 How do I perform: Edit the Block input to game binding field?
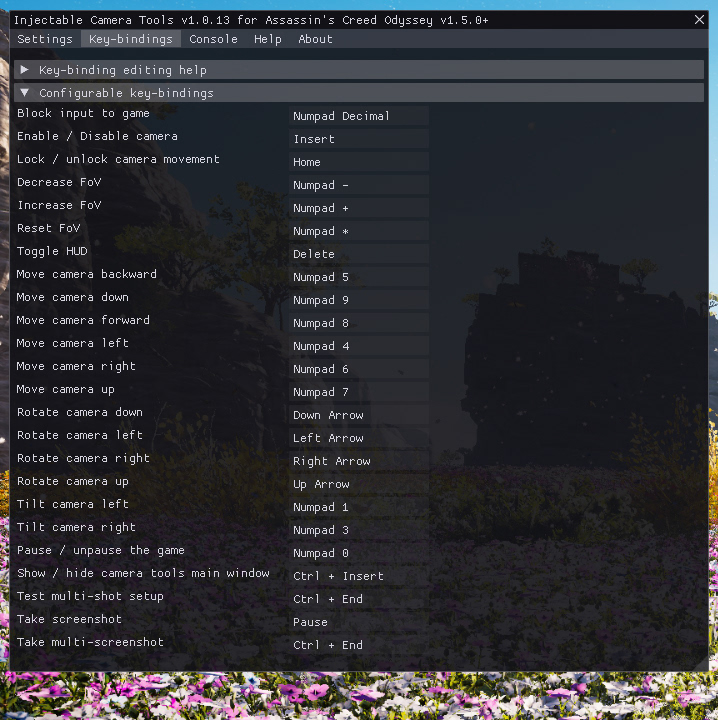359,116
